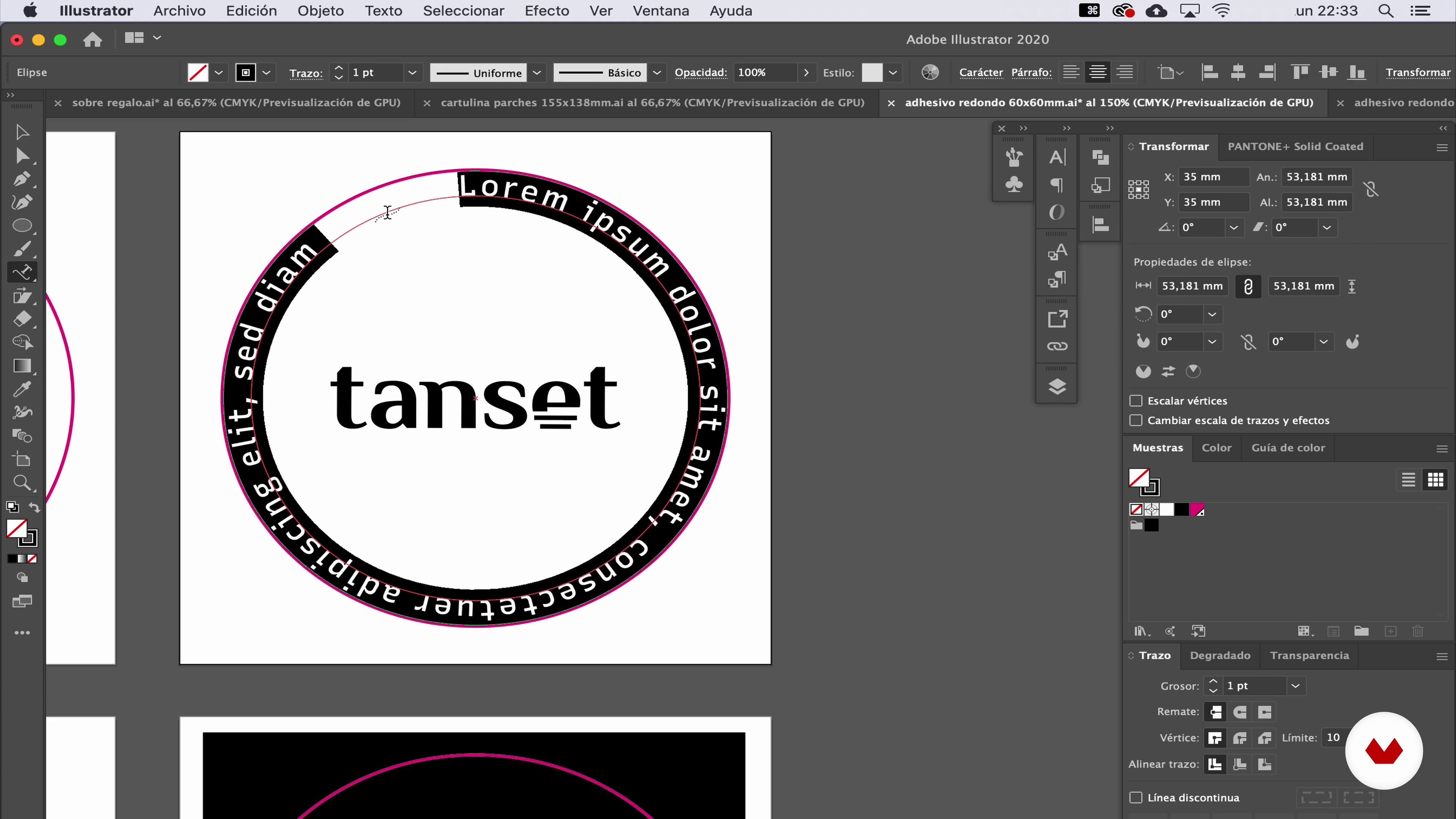The width and height of the screenshot is (1456, 819).
Task: Select the Eyedropper tool
Action: click(x=22, y=389)
